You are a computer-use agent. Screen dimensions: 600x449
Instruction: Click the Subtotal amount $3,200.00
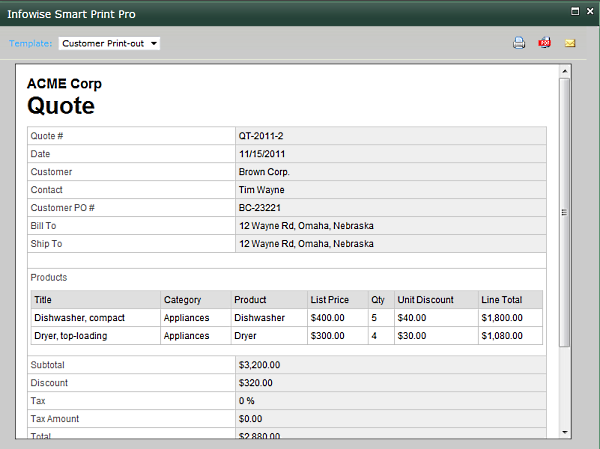[260, 365]
